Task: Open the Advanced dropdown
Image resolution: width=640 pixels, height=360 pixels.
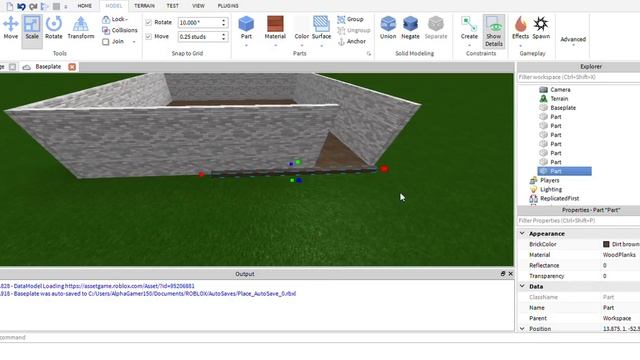Action: click(573, 40)
